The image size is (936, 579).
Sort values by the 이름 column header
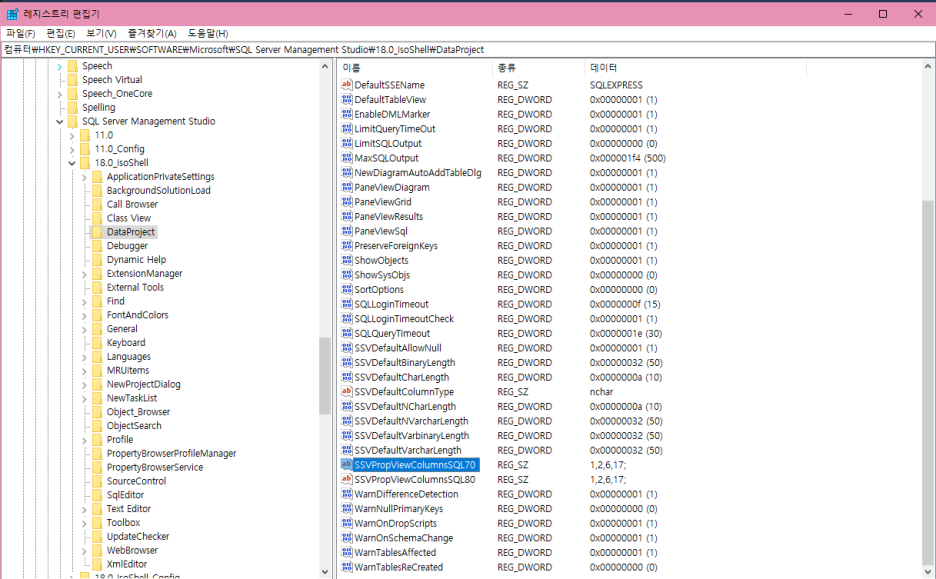pos(415,68)
